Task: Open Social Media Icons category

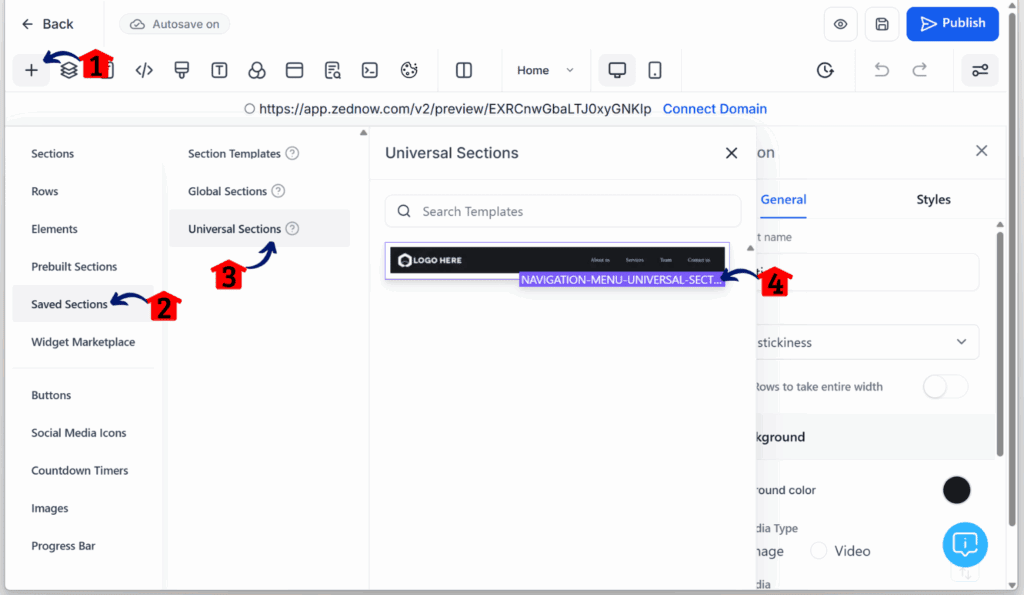Action: tap(78, 432)
